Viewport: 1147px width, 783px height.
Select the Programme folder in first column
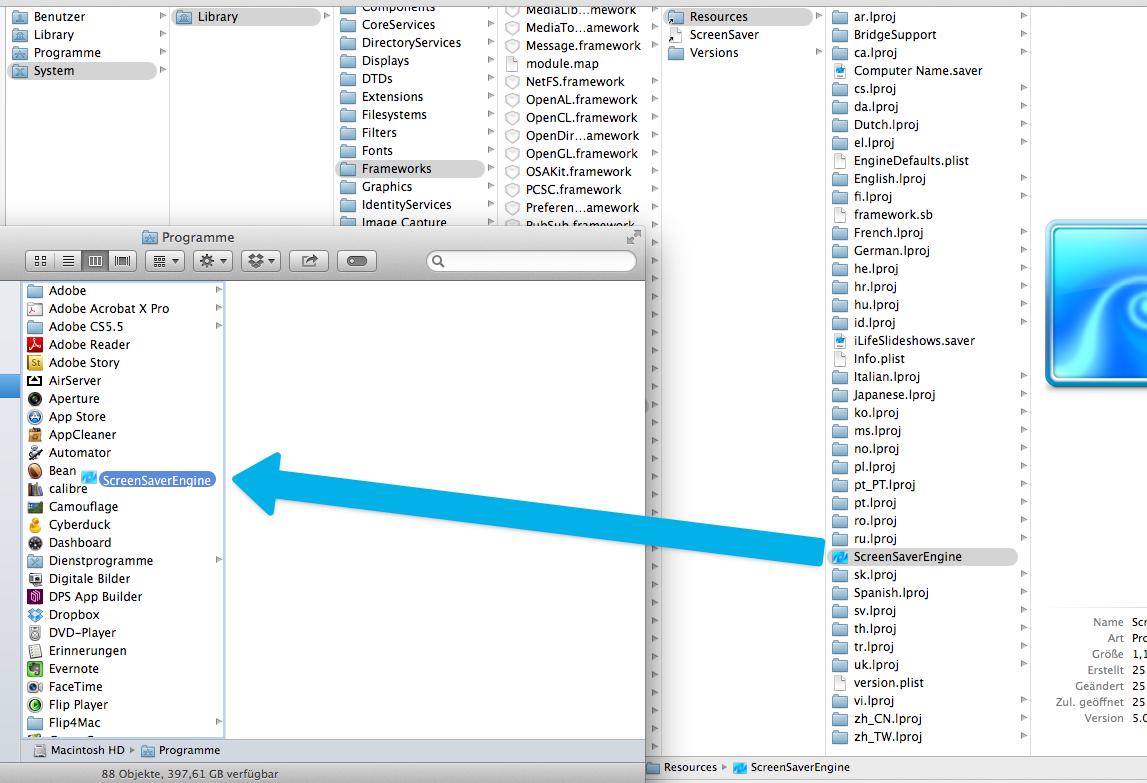tap(67, 53)
